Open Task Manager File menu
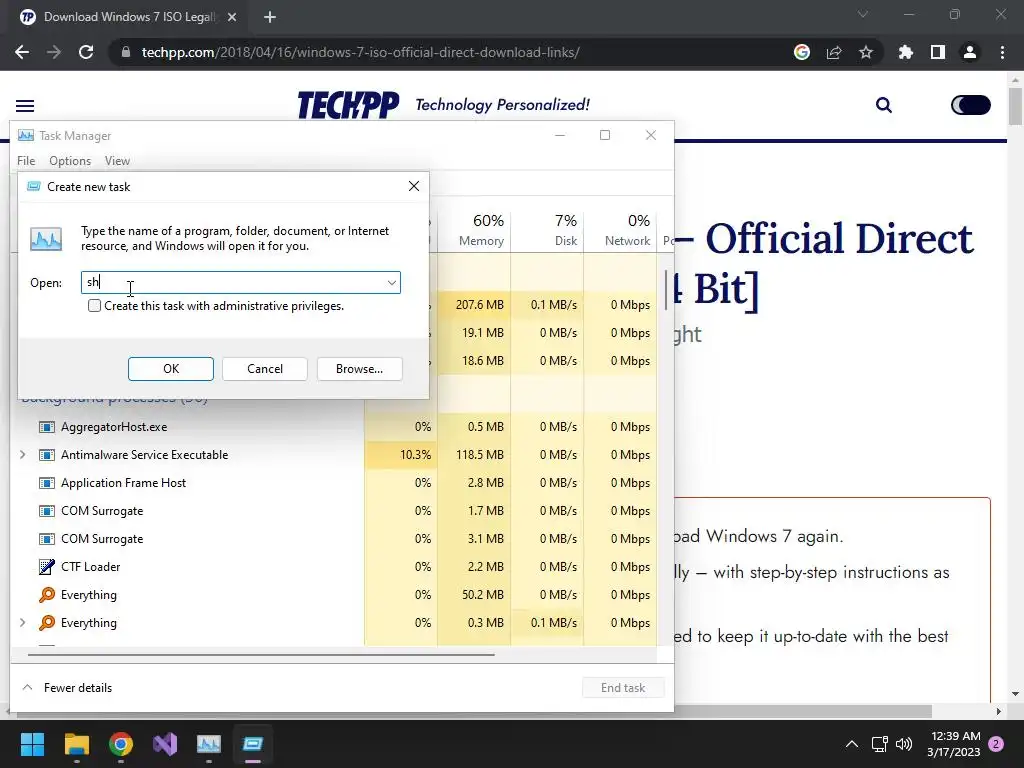The image size is (1024, 768). (26, 161)
